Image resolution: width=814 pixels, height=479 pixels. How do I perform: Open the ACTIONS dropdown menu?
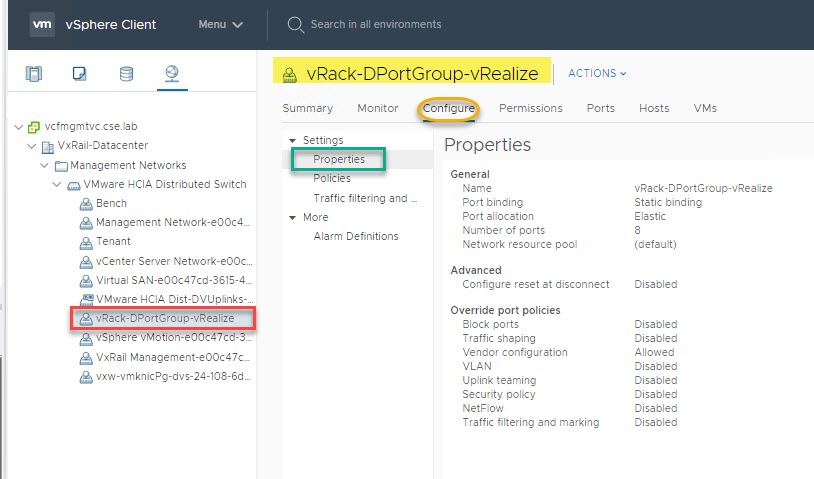pos(597,73)
